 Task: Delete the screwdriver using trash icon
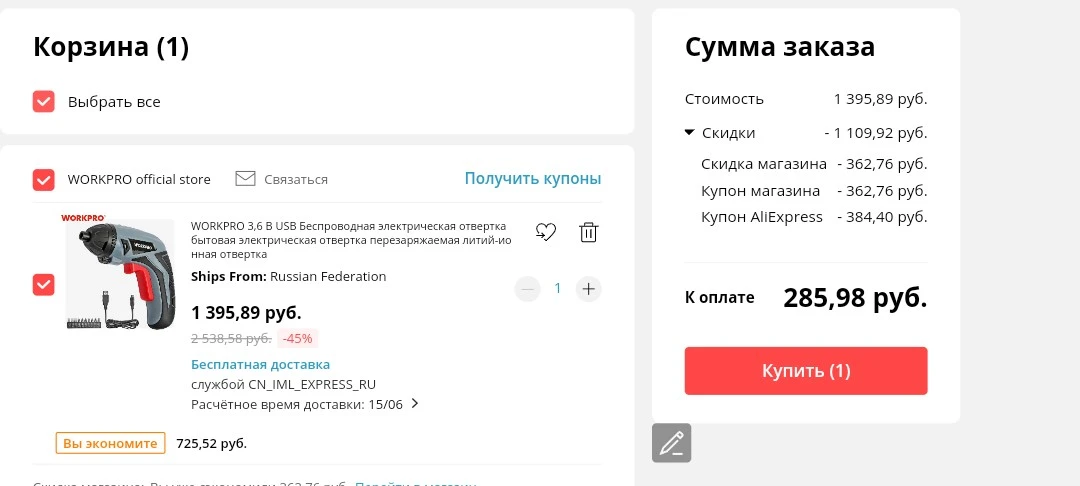(588, 232)
